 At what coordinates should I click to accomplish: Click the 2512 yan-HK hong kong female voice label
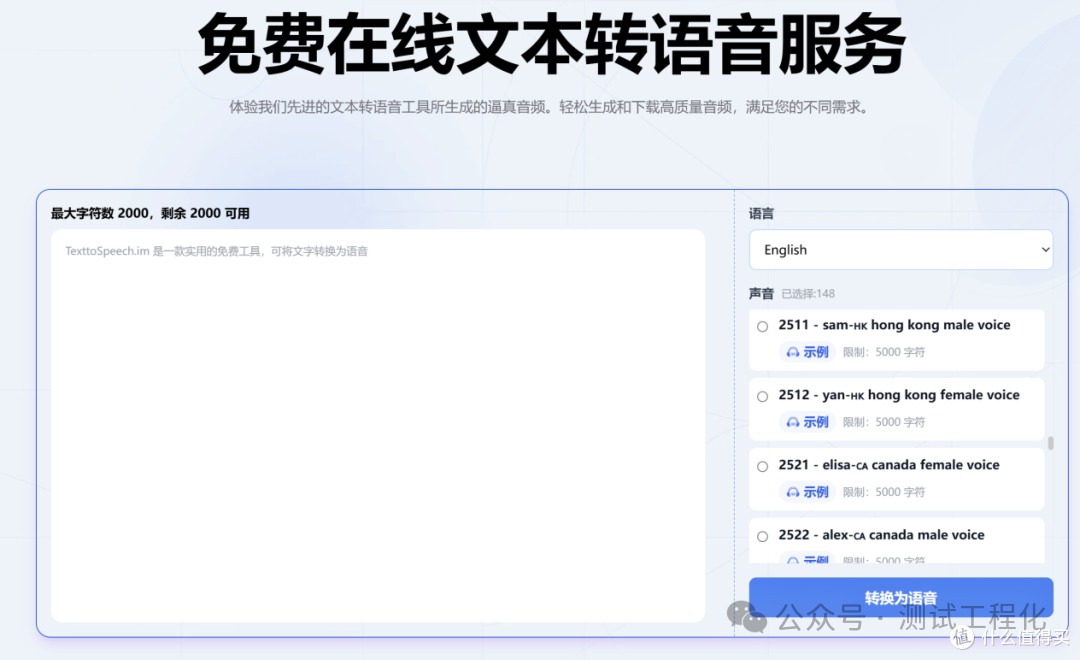pos(899,395)
